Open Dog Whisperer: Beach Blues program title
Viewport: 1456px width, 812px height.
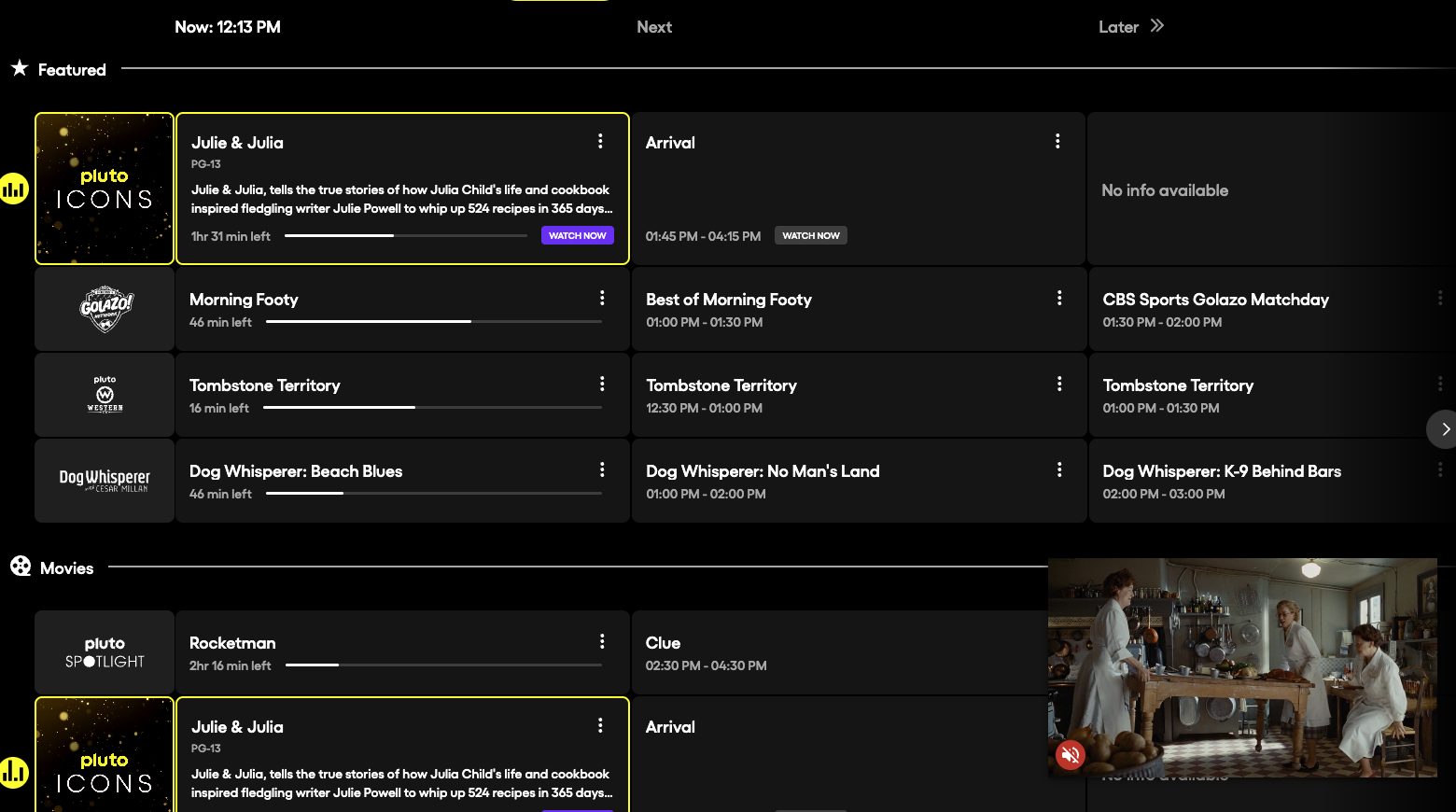296,471
